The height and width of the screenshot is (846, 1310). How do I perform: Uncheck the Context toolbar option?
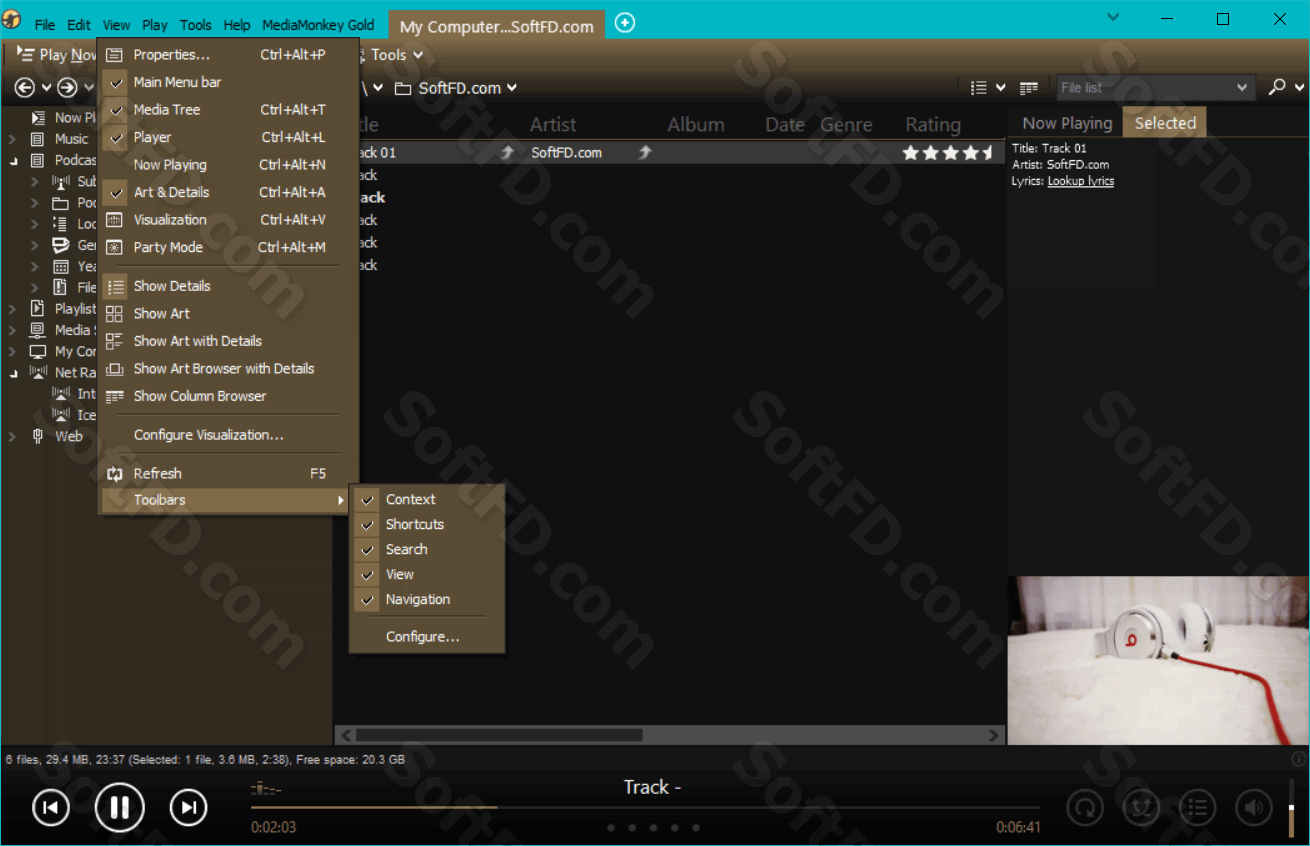tap(427, 499)
